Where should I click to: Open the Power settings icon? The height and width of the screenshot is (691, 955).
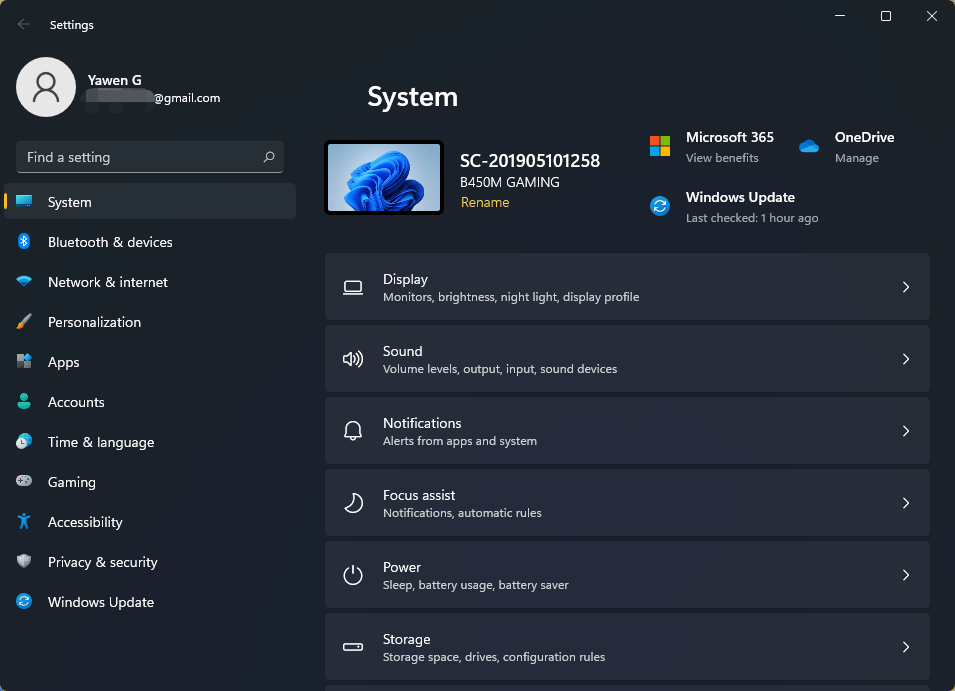(353, 575)
